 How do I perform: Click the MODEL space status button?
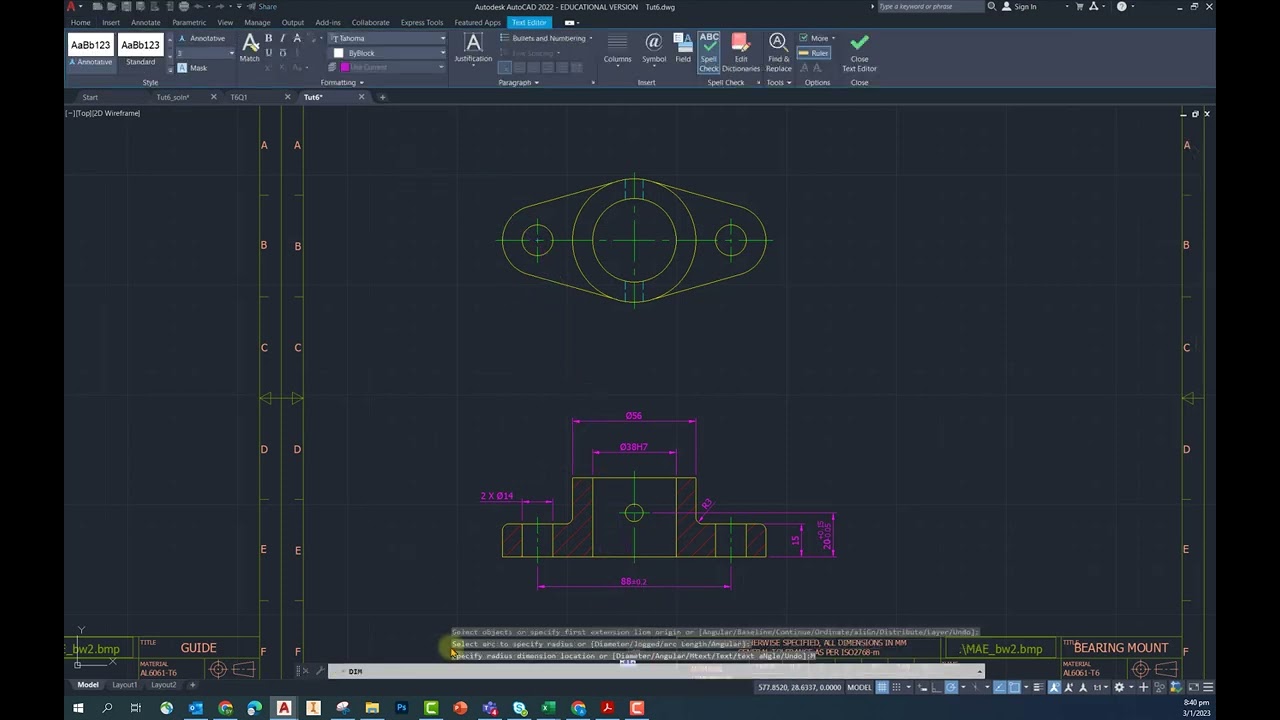click(x=859, y=687)
